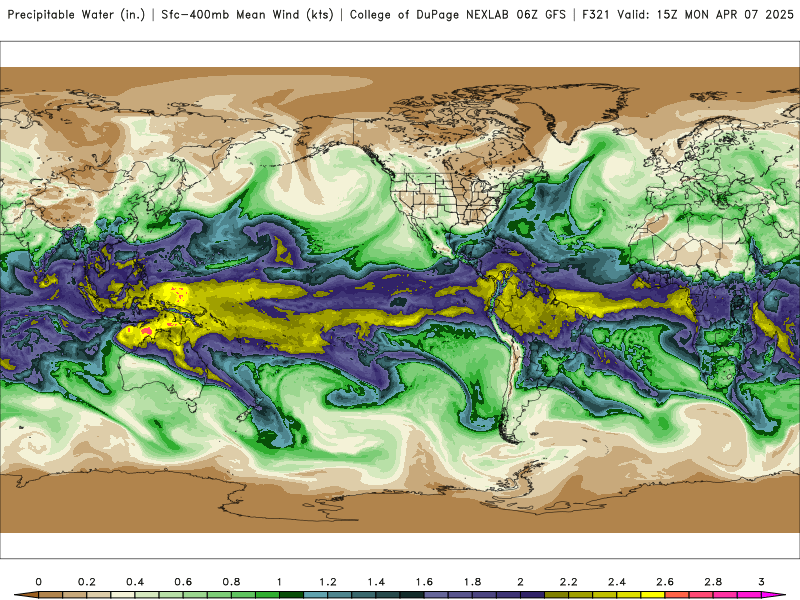Click the '1.4' label on the color scale
Image resolution: width=800 pixels, height=600 pixels.
[376, 582]
